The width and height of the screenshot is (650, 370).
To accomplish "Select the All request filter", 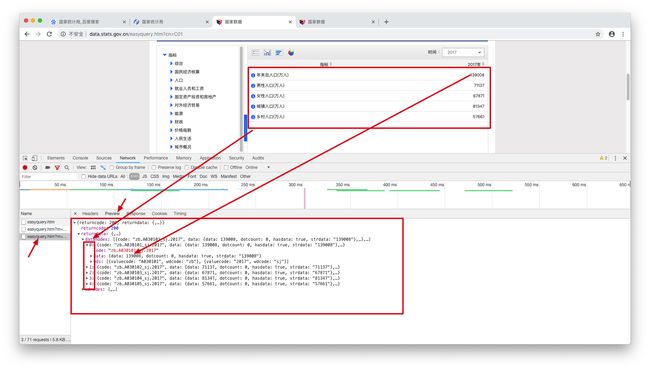I will point(123,177).
